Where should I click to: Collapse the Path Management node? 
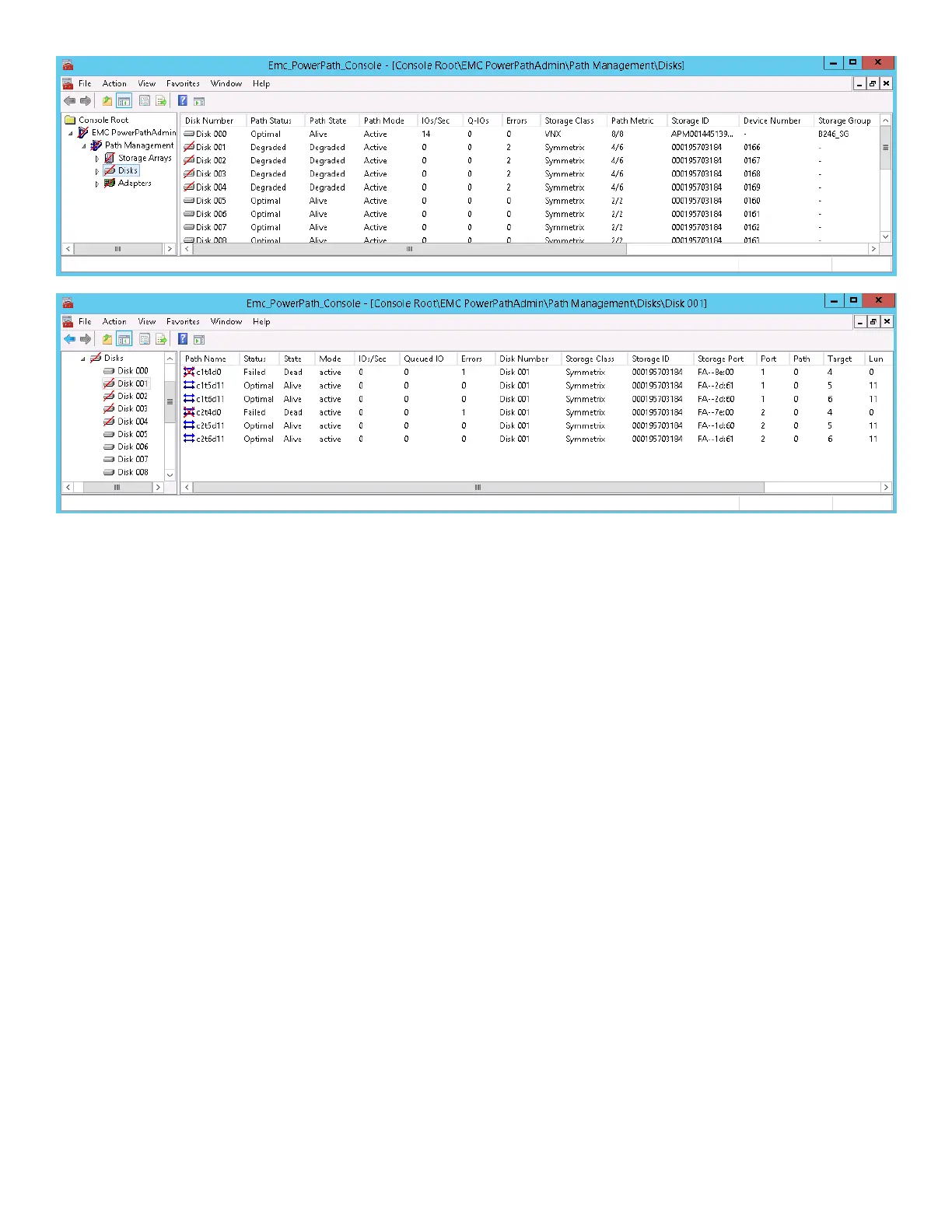pyautogui.click(x=84, y=145)
